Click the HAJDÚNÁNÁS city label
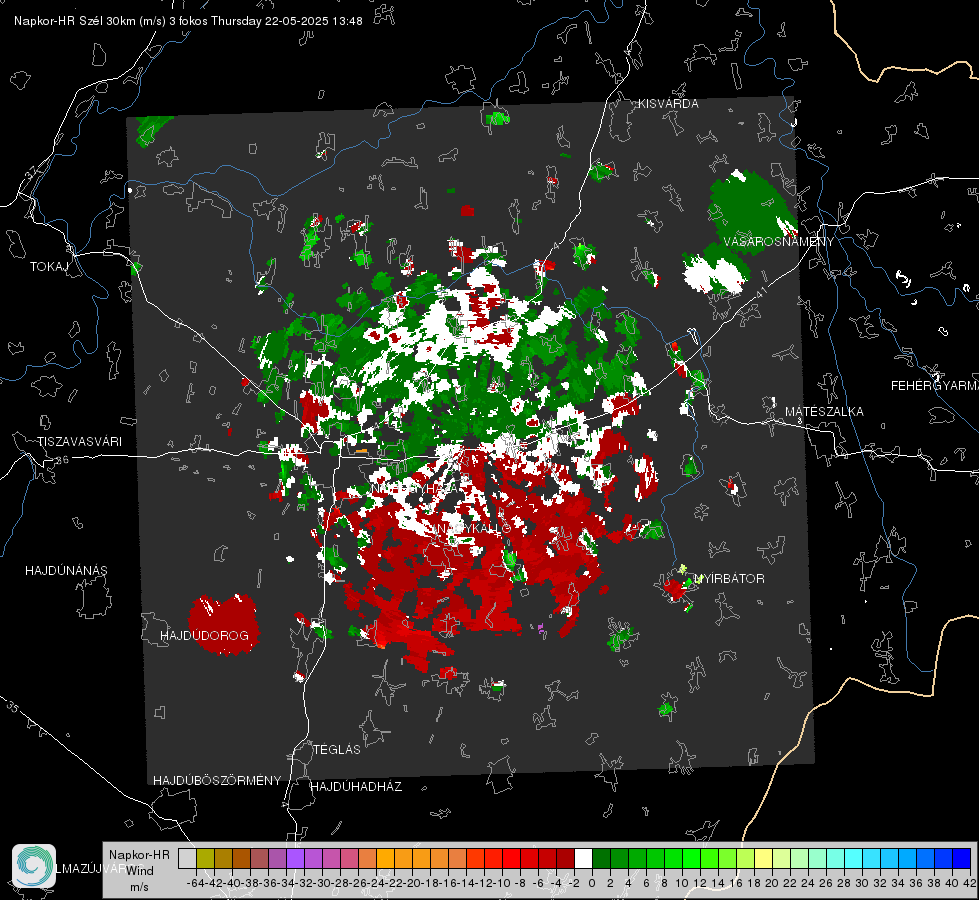The height and width of the screenshot is (900, 979). (x=66, y=571)
